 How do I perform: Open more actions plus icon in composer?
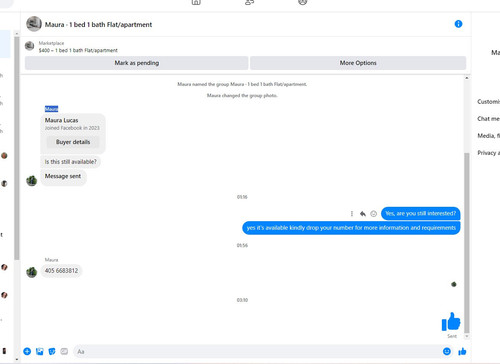coord(27,351)
